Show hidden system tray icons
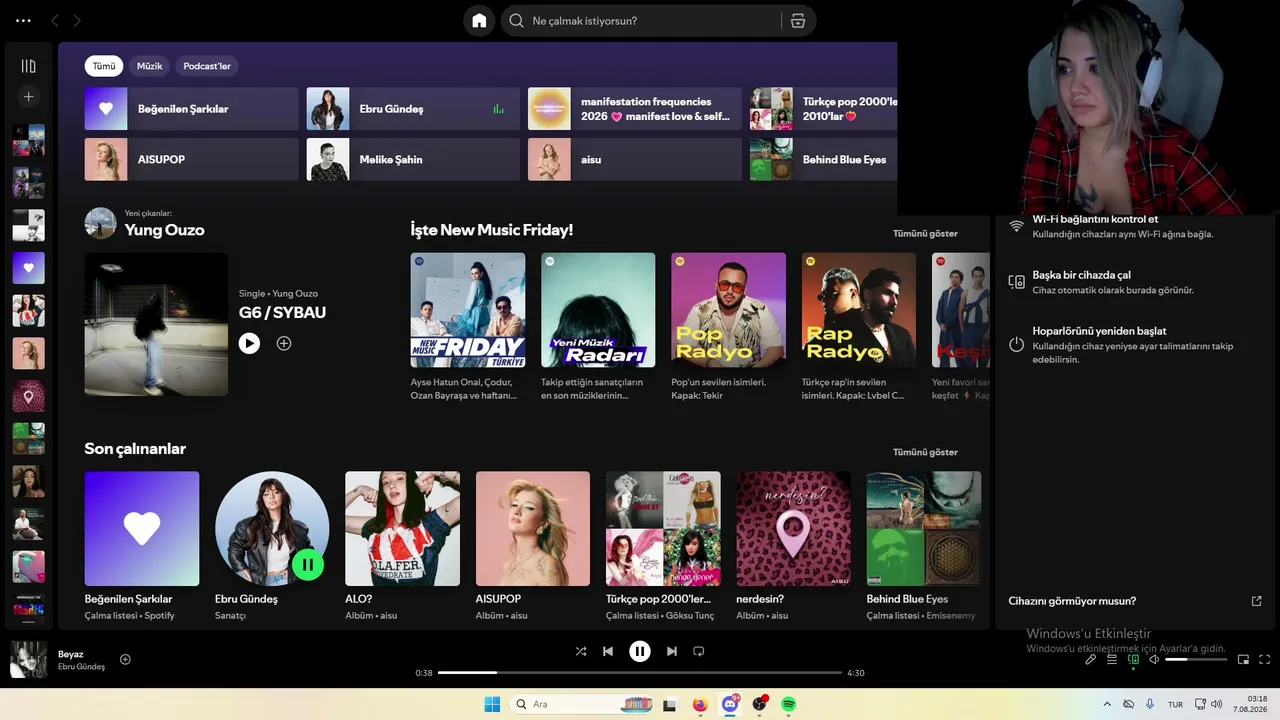 [x=1107, y=704]
